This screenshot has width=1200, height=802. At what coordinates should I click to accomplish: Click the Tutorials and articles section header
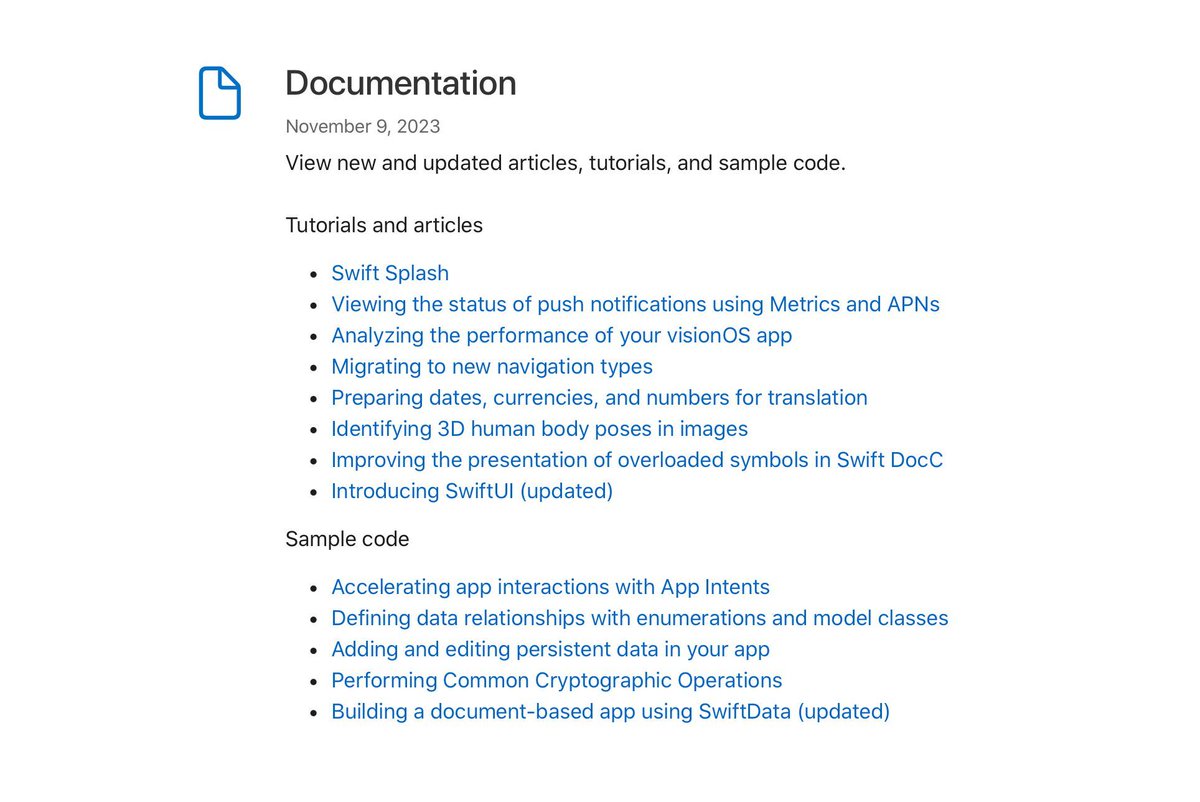point(384,224)
